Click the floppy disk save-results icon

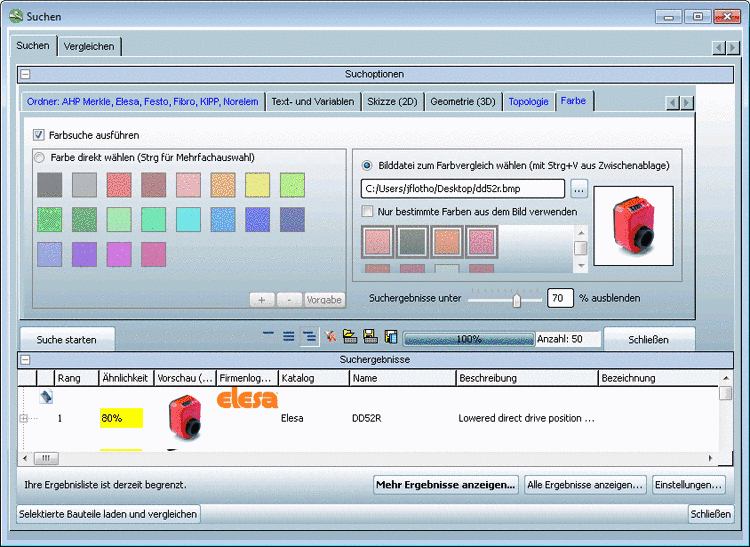pyautogui.click(x=371, y=337)
